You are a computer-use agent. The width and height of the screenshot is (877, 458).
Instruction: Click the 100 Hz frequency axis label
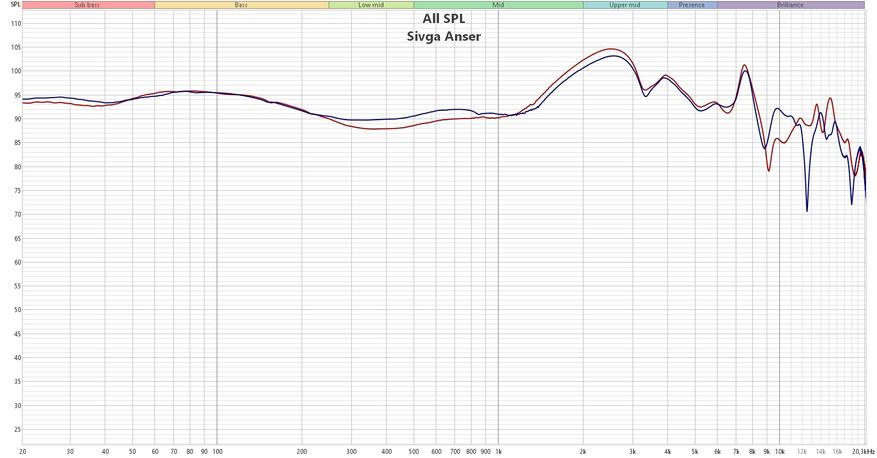[x=218, y=451]
